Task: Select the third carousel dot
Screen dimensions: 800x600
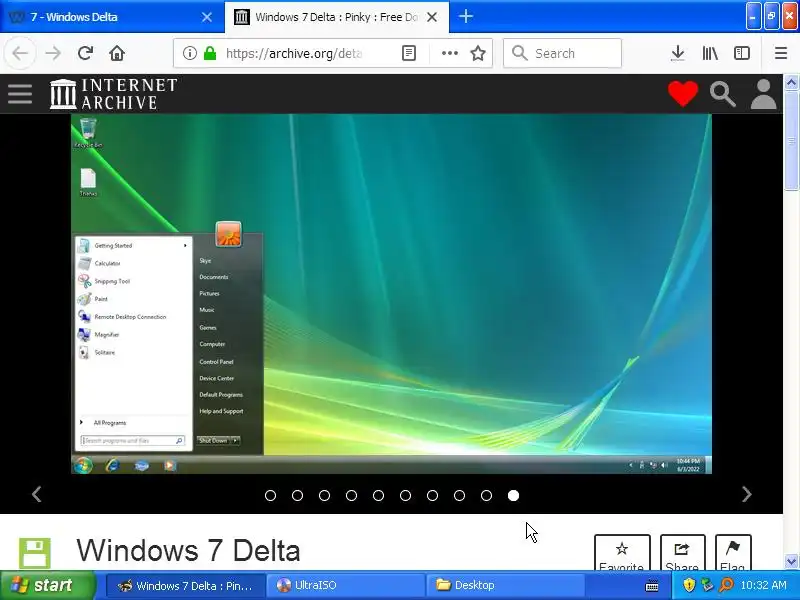Action: pyautogui.click(x=324, y=495)
